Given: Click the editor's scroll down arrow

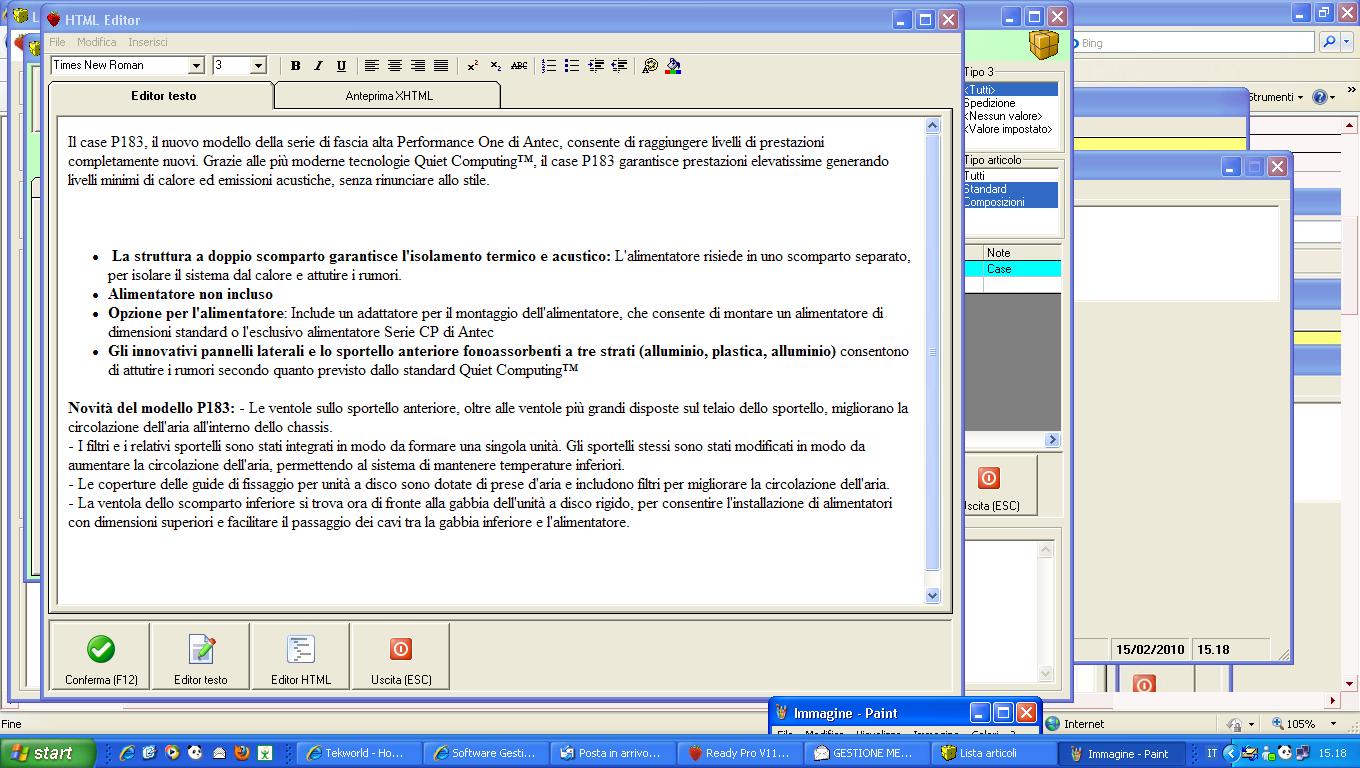Looking at the screenshot, I should pyautogui.click(x=933, y=595).
